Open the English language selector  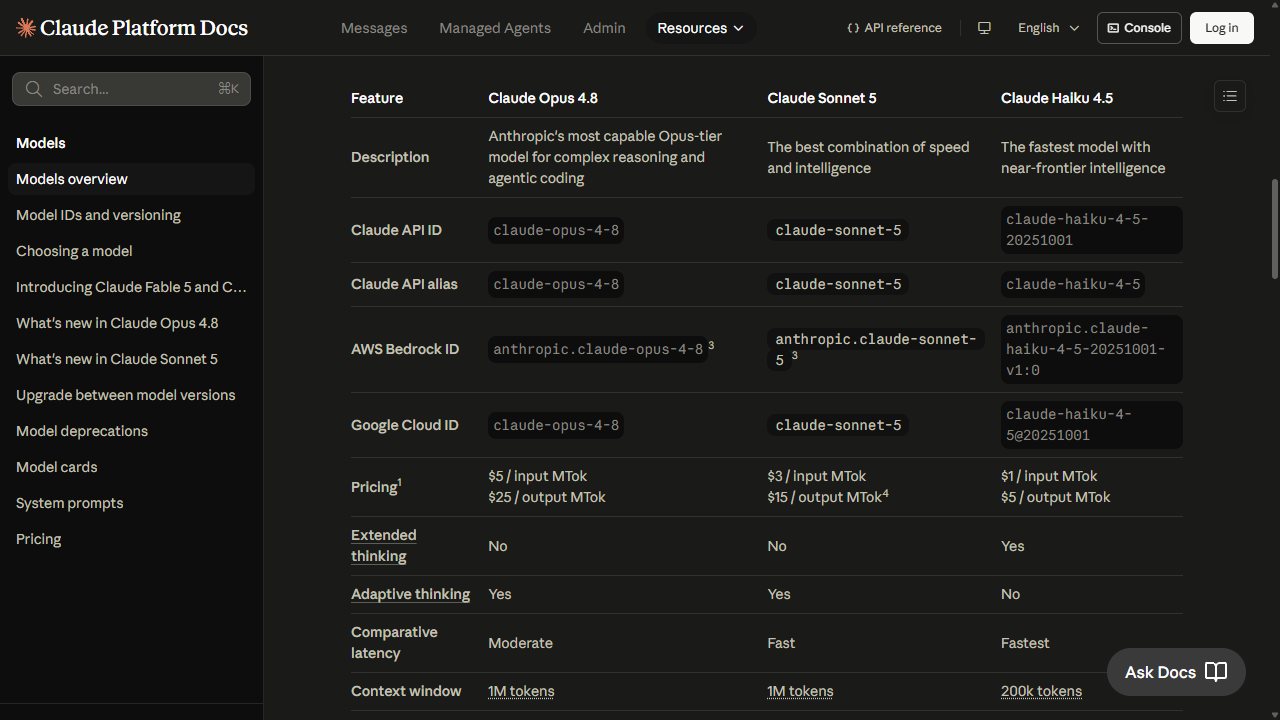click(x=1049, y=28)
